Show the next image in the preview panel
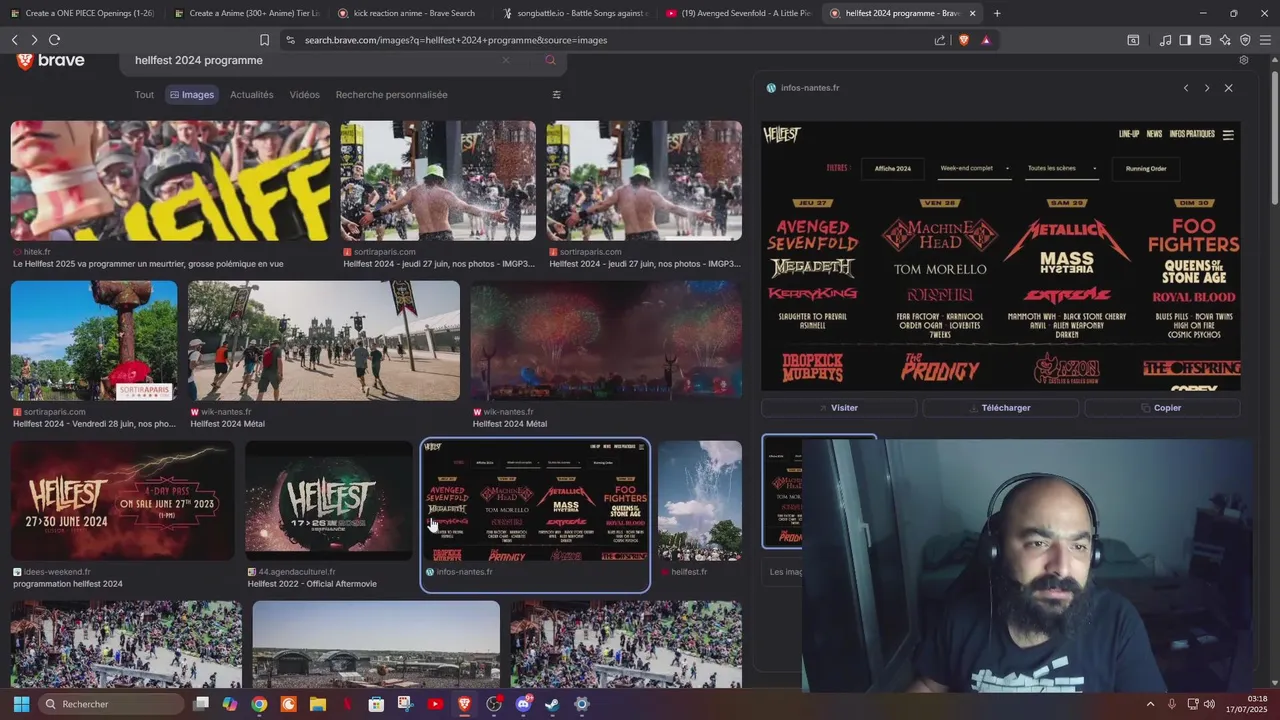The height and width of the screenshot is (720, 1280). coord(1207,88)
